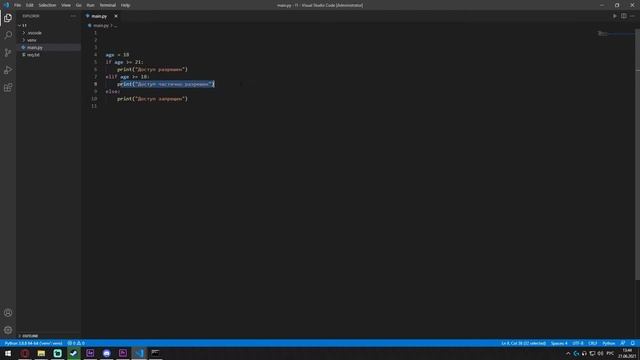Screen dimensions: 640x360
Task: Open status bar errors and warnings indicator
Action: coord(76,343)
